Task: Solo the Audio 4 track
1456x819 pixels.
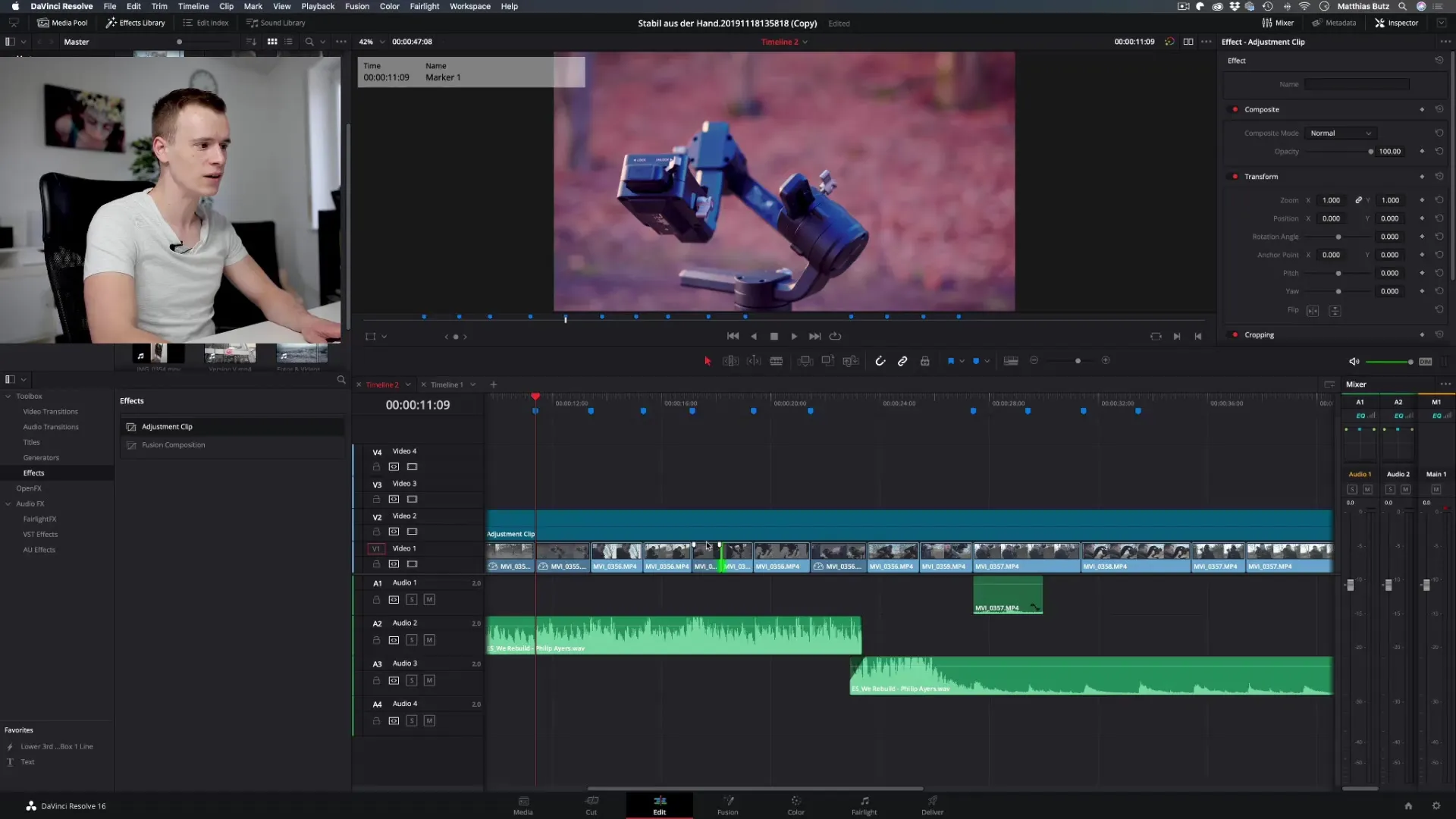Action: (x=411, y=721)
